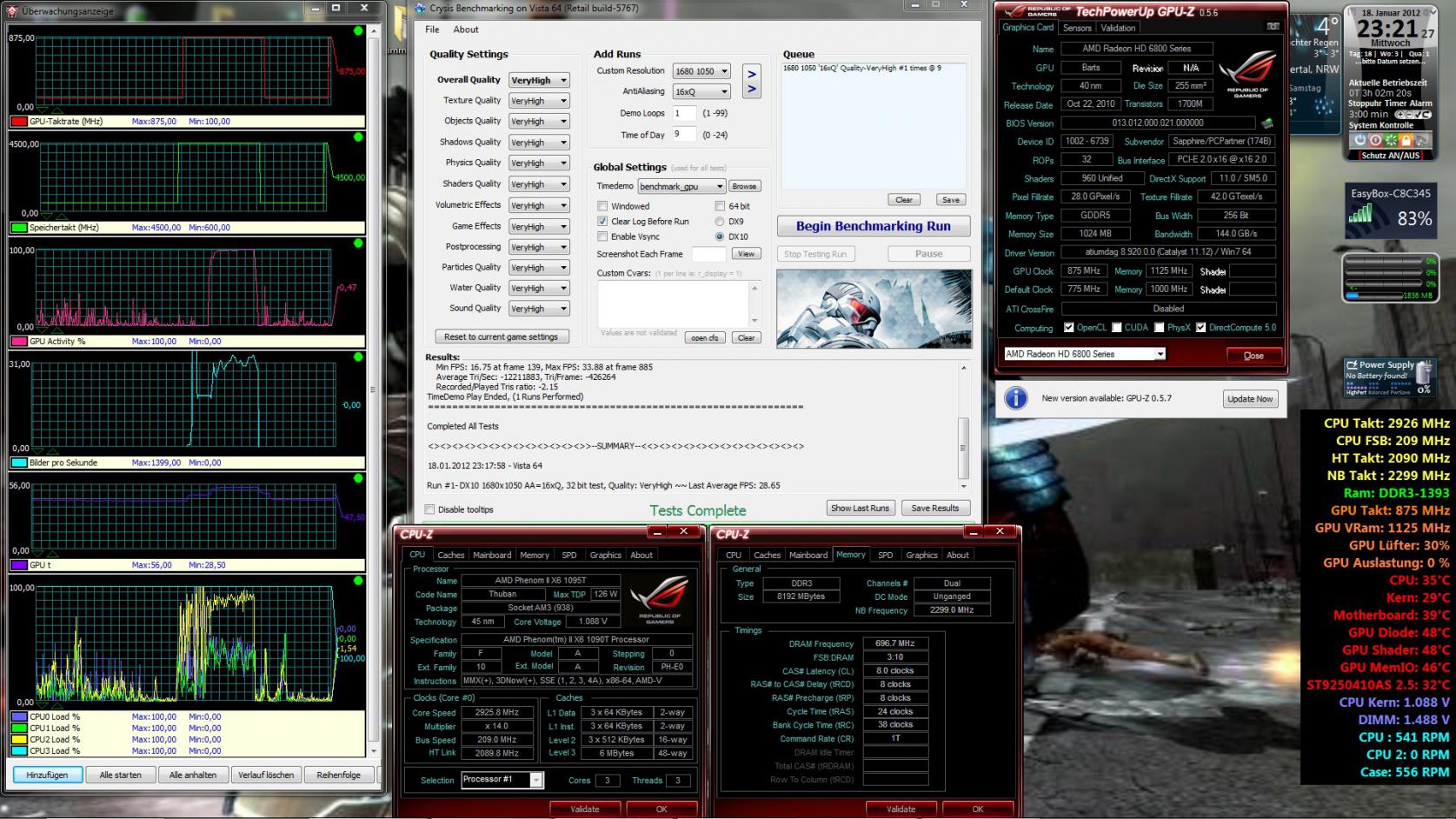Open the About menu in Crysis Benchmarking
This screenshot has width=1456, height=819.
466,30
